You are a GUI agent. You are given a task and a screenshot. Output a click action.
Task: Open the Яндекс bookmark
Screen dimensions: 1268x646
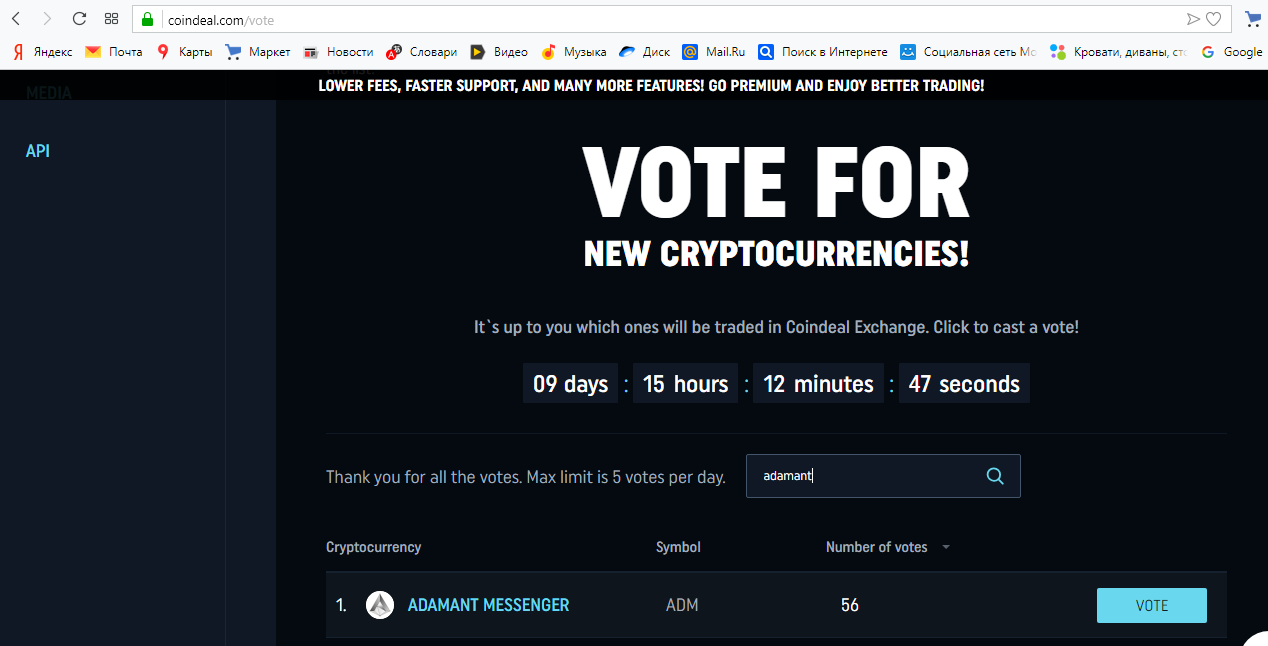pos(42,52)
